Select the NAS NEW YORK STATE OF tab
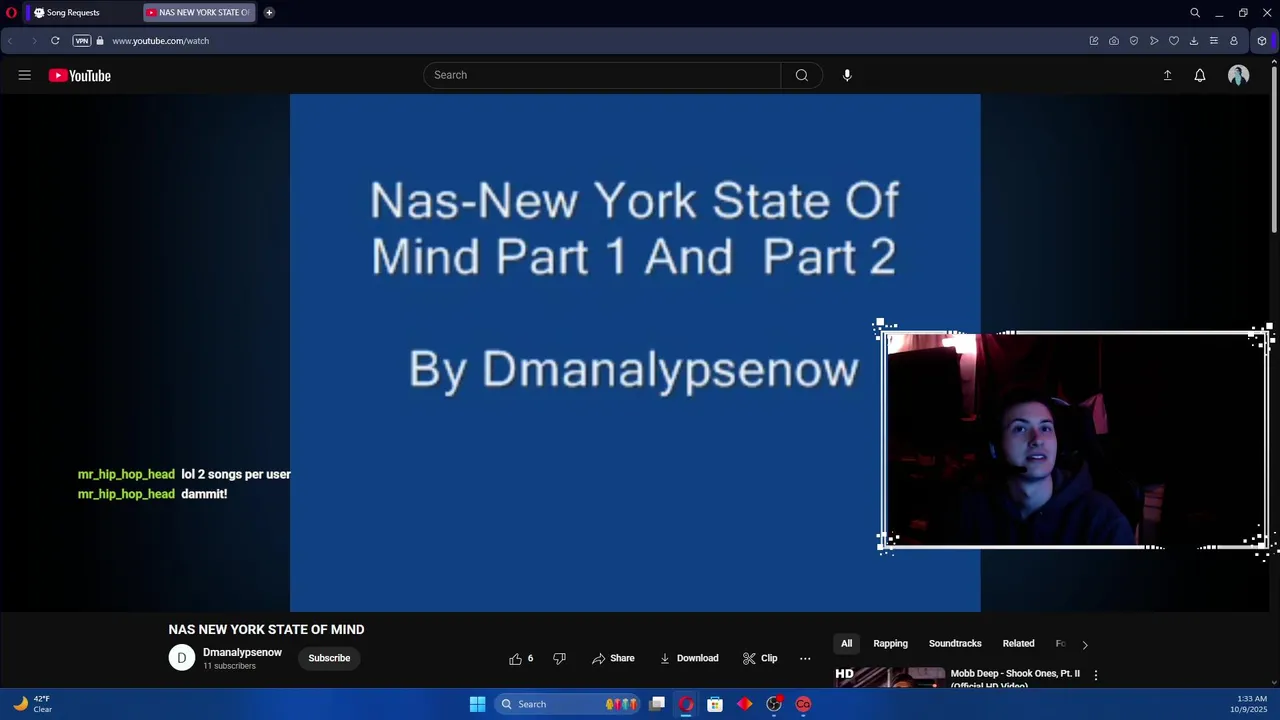1280x720 pixels. click(198, 13)
